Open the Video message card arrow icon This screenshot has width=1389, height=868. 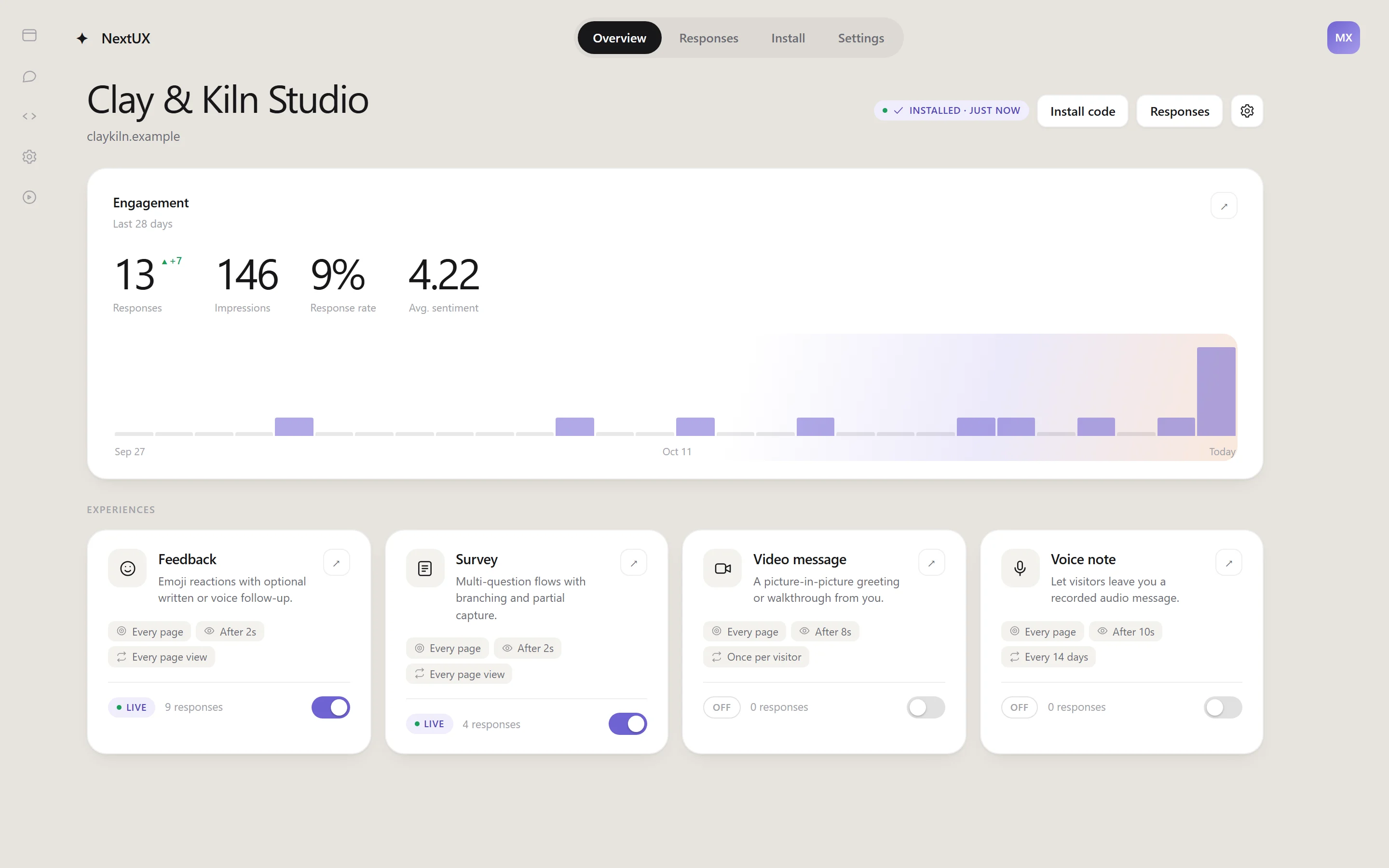pyautogui.click(x=932, y=563)
